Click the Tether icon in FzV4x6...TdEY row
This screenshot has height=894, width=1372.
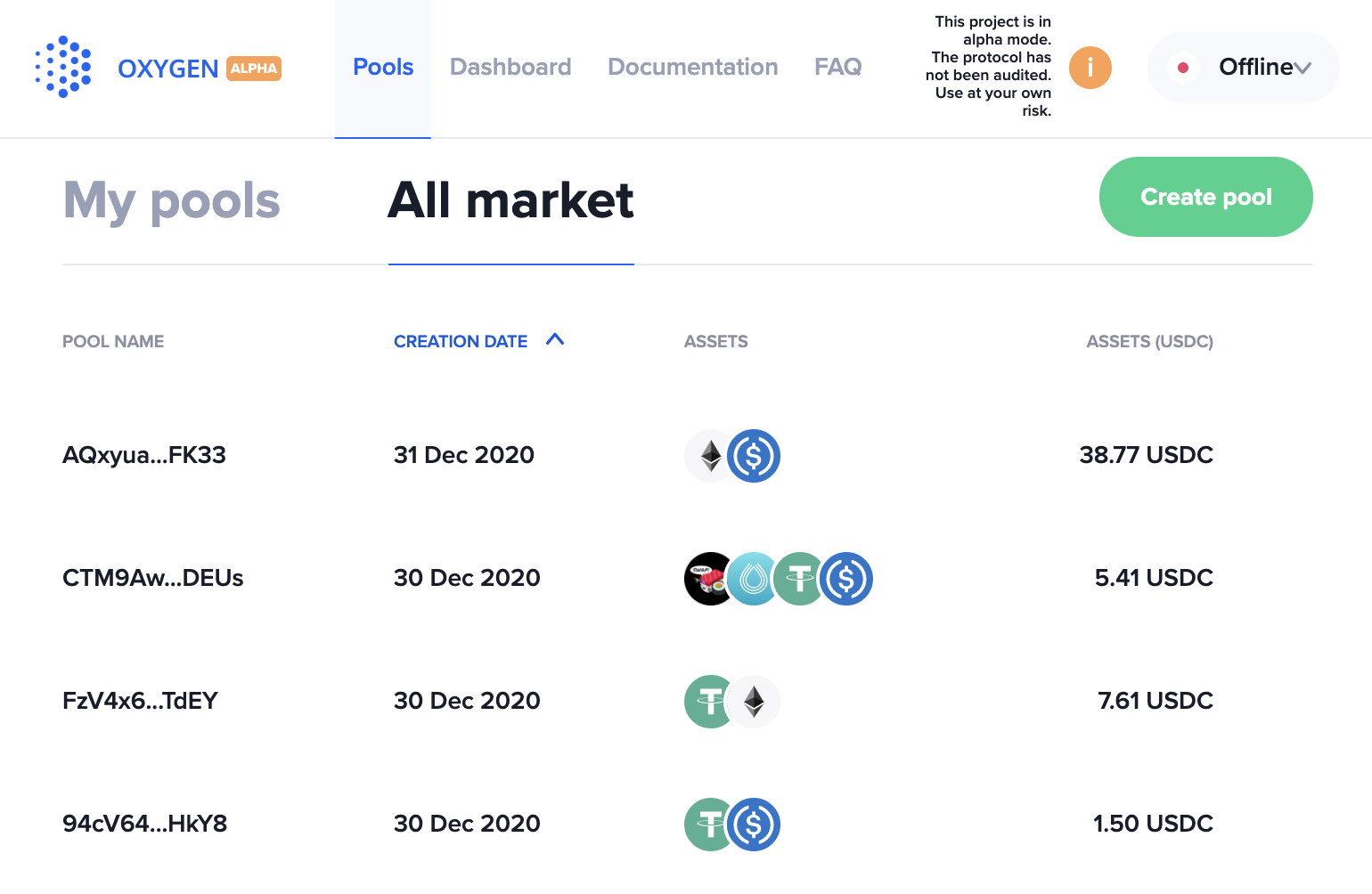click(709, 702)
